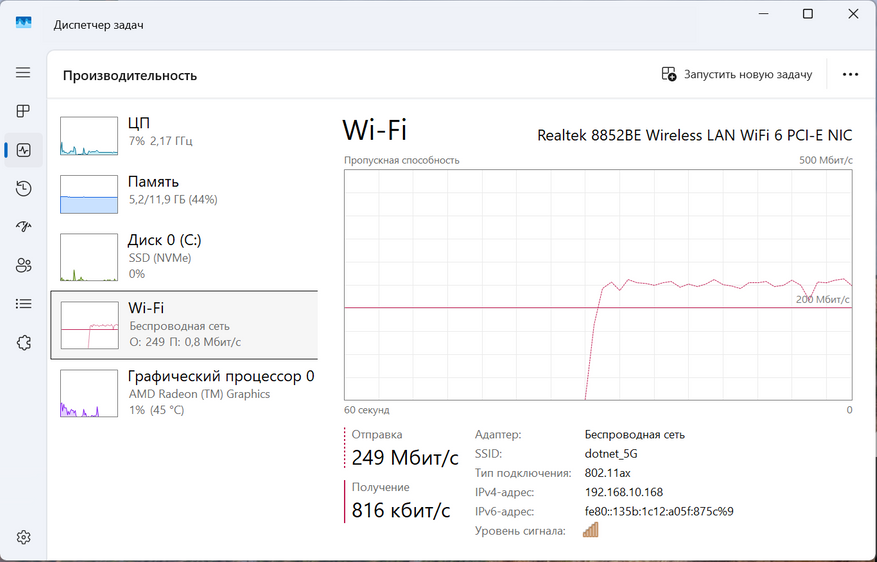877x562 pixels.
Task: Select Графический процессор 0 item
Action: [x=185, y=393]
